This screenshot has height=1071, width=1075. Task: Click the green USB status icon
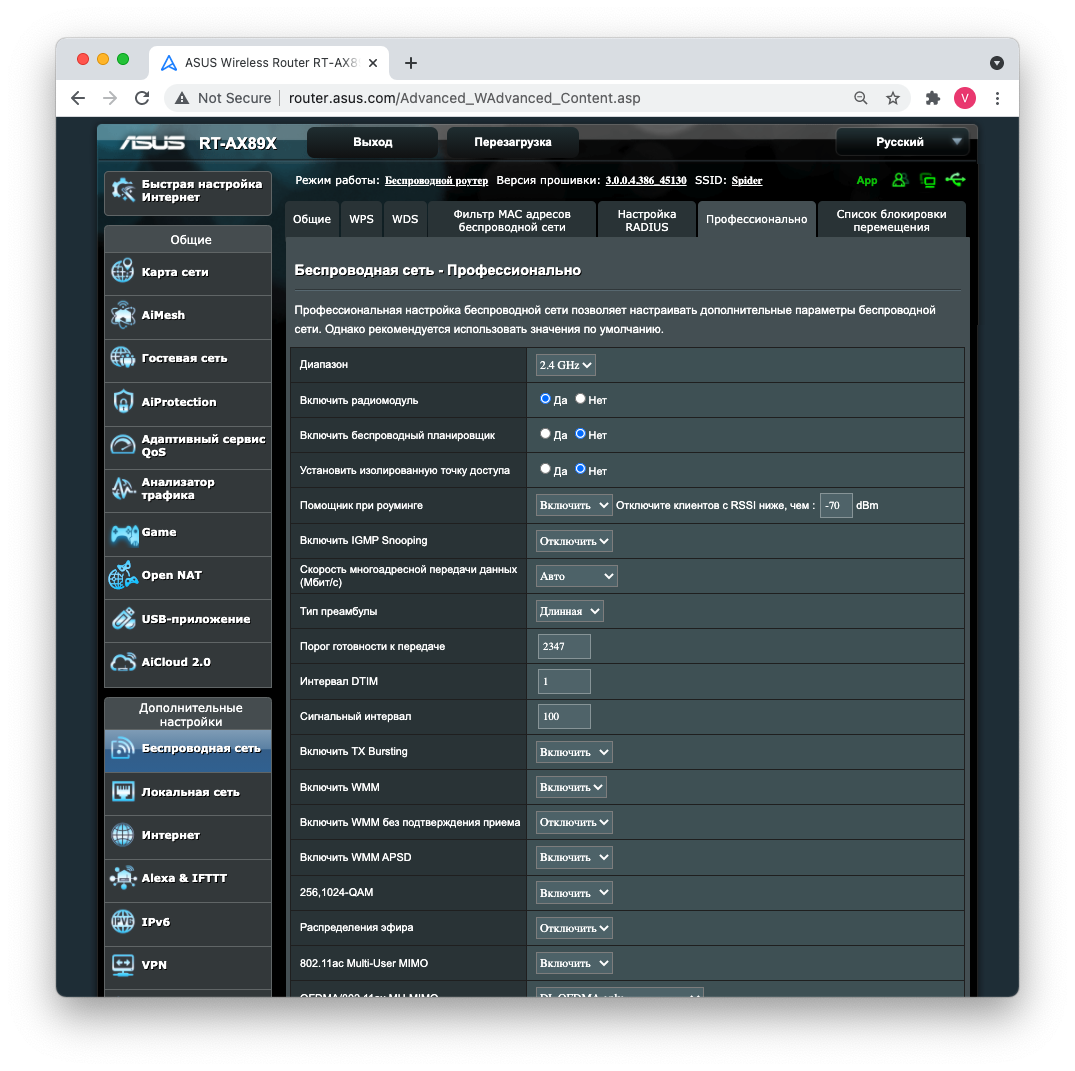tap(955, 180)
